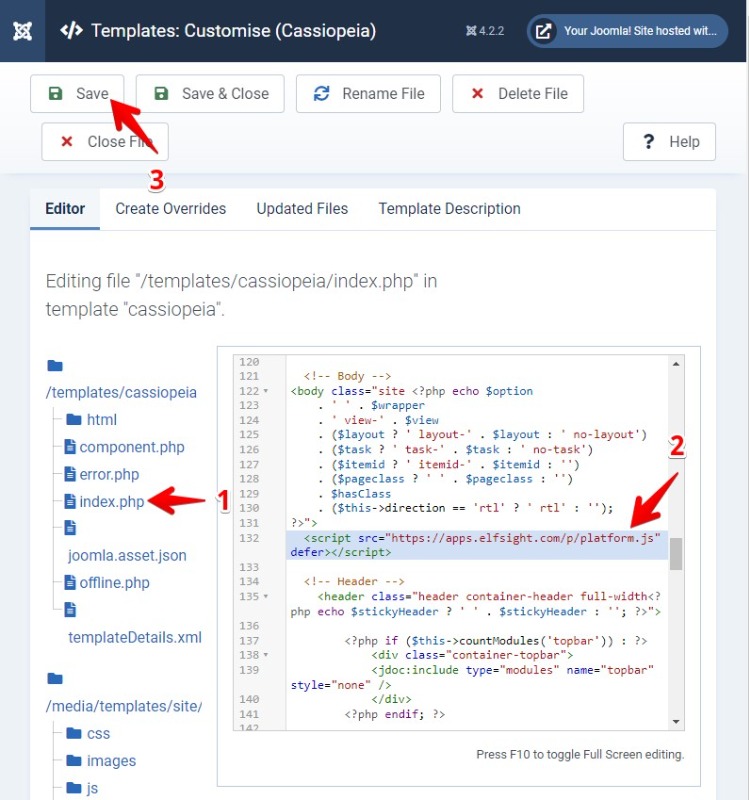Open the Help button

click(x=669, y=141)
